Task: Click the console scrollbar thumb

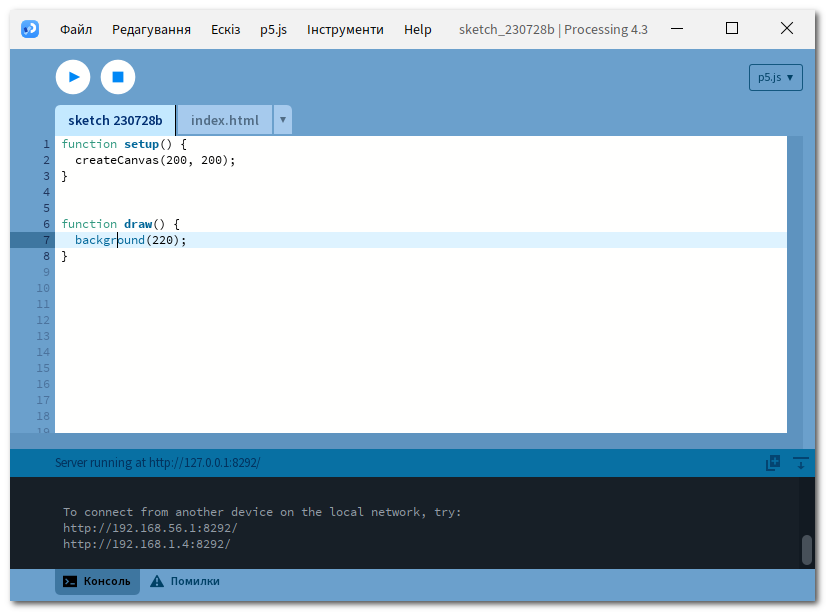Action: (x=807, y=548)
